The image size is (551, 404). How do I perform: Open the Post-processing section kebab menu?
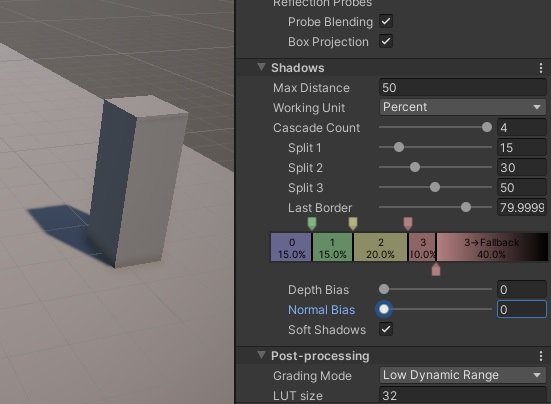click(x=541, y=356)
